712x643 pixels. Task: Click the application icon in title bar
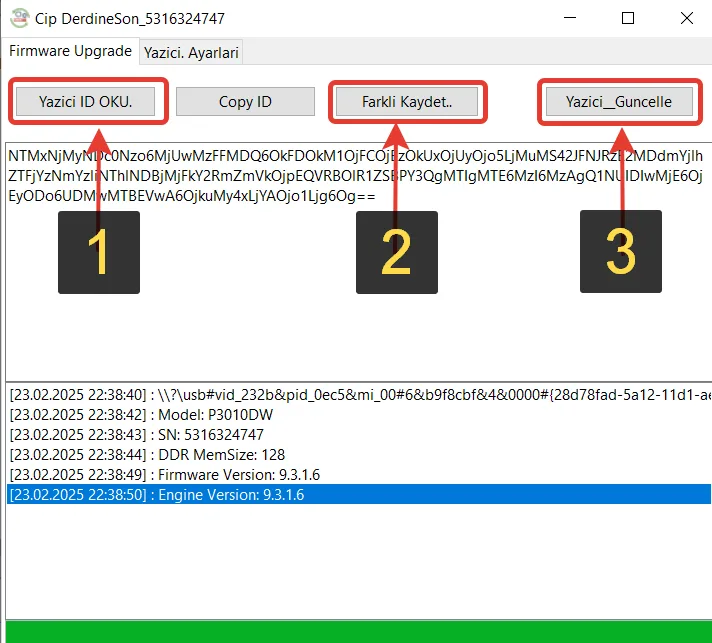[x=17, y=18]
